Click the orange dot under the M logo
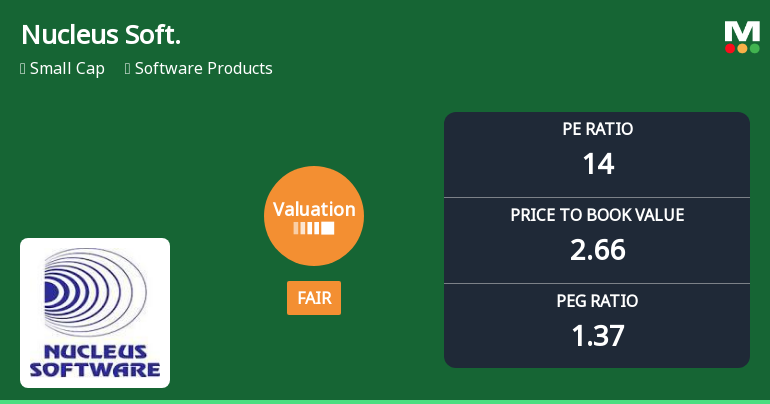Viewport: 770px width, 404px height. click(742, 48)
